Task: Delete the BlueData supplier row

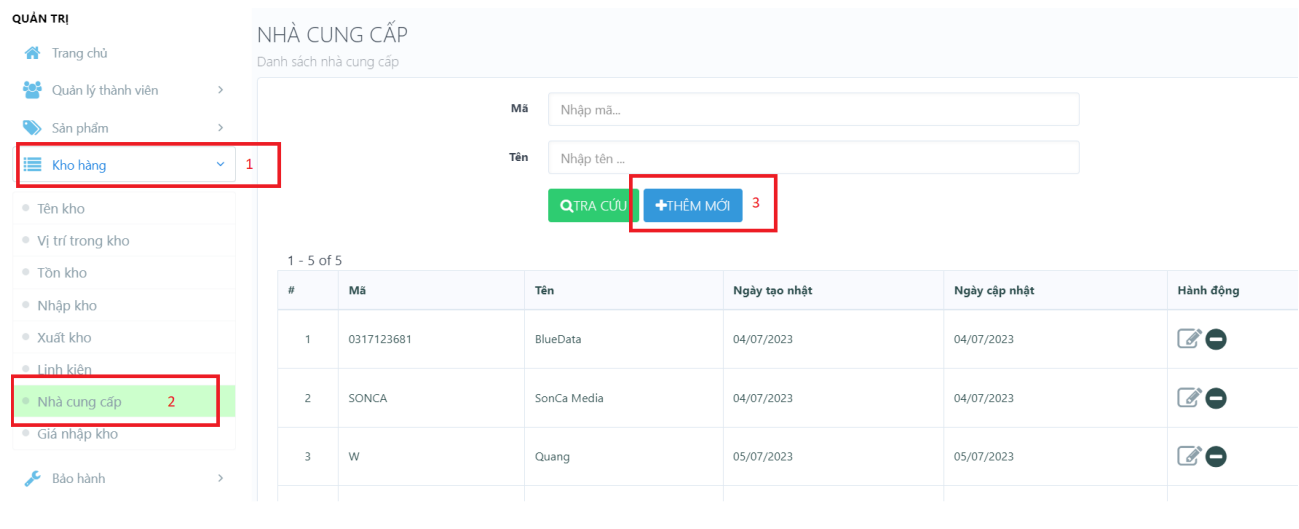Action: (x=1216, y=339)
